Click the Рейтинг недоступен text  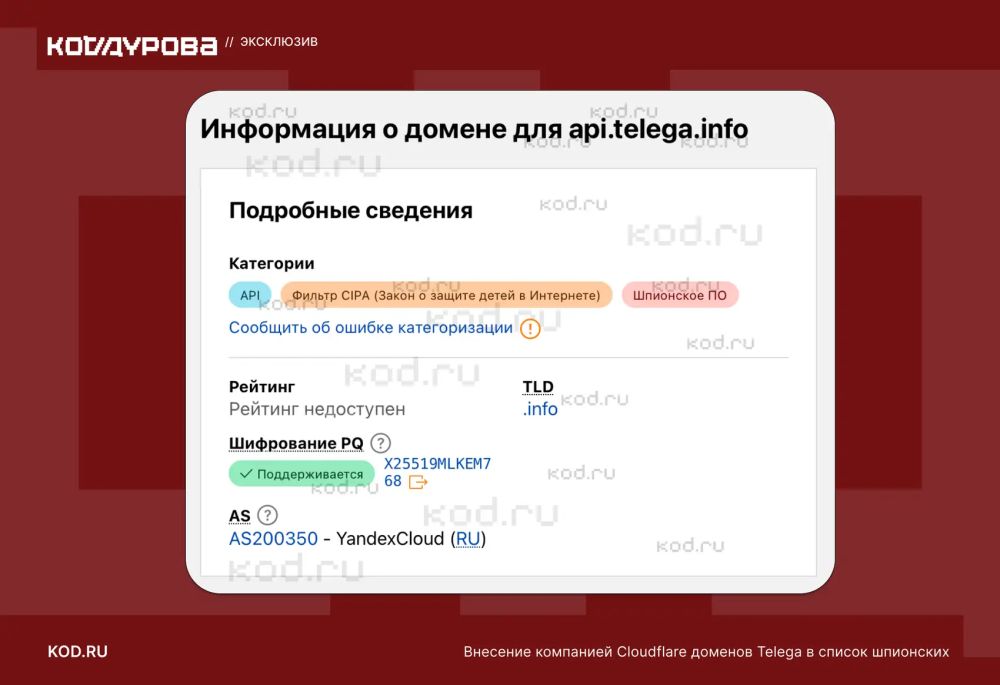pyautogui.click(x=317, y=409)
